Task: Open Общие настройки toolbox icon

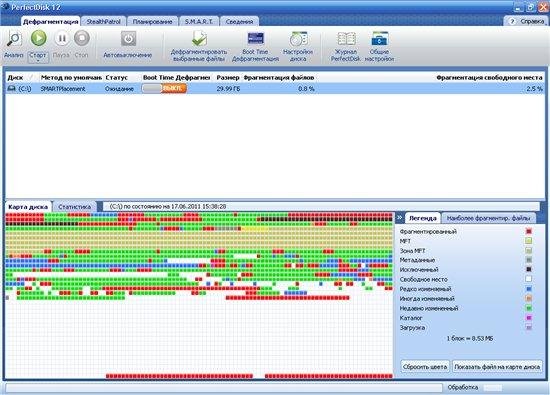Action: pos(380,39)
